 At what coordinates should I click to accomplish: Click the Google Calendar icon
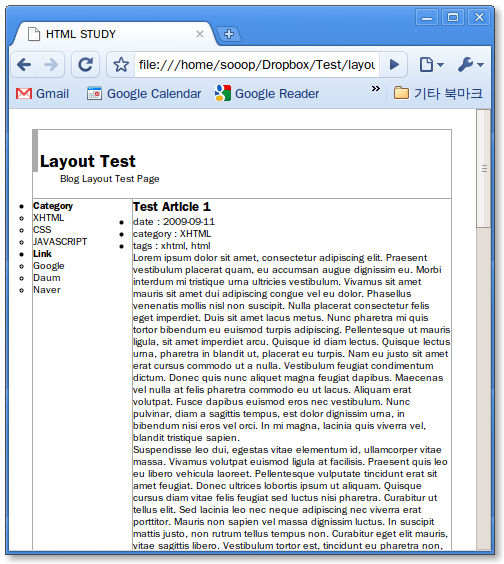coord(94,94)
